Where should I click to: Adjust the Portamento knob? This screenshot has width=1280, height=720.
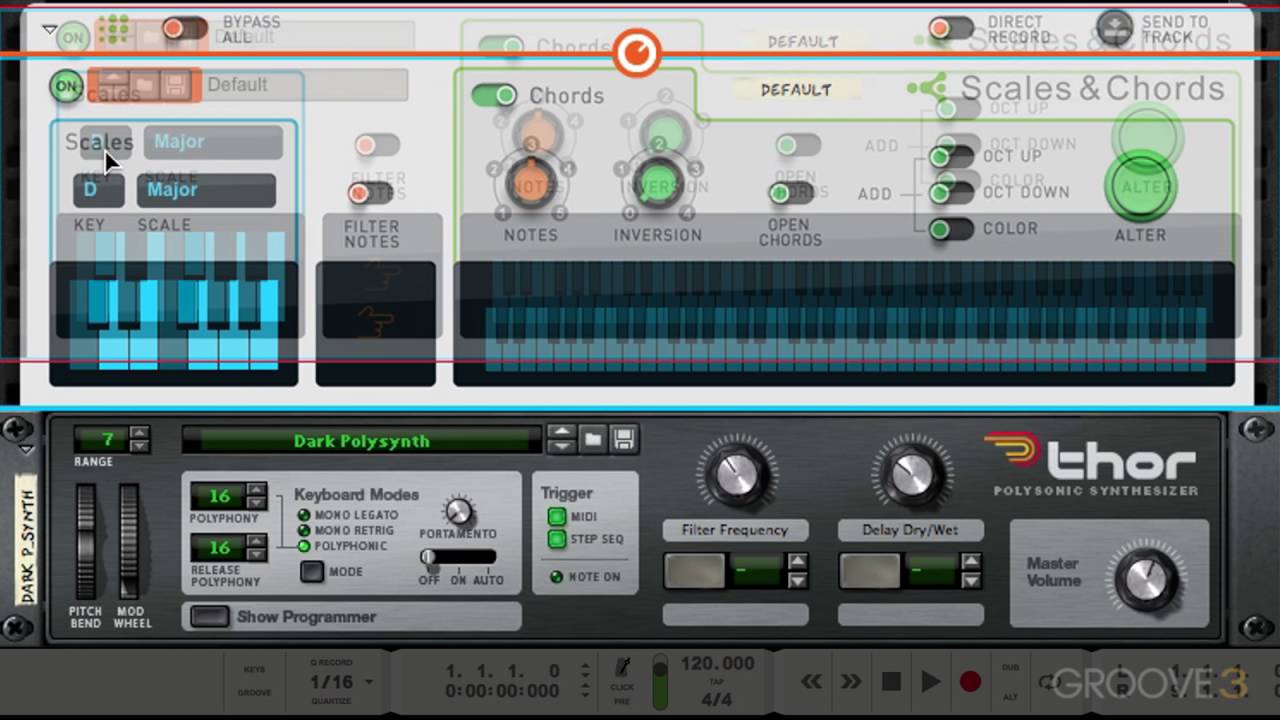[458, 511]
